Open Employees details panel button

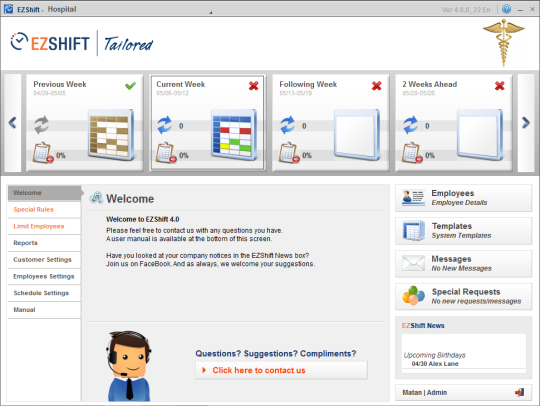point(464,198)
